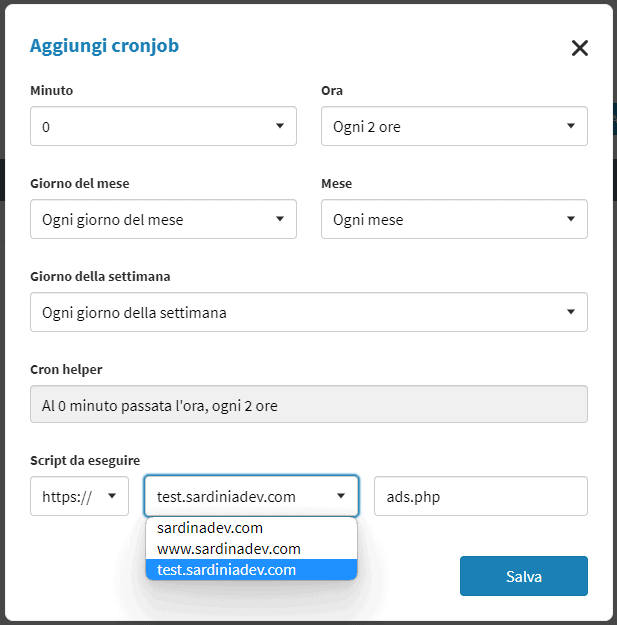Image resolution: width=617 pixels, height=625 pixels.
Task: Click the Giorno del mese label
Action: coord(80,184)
